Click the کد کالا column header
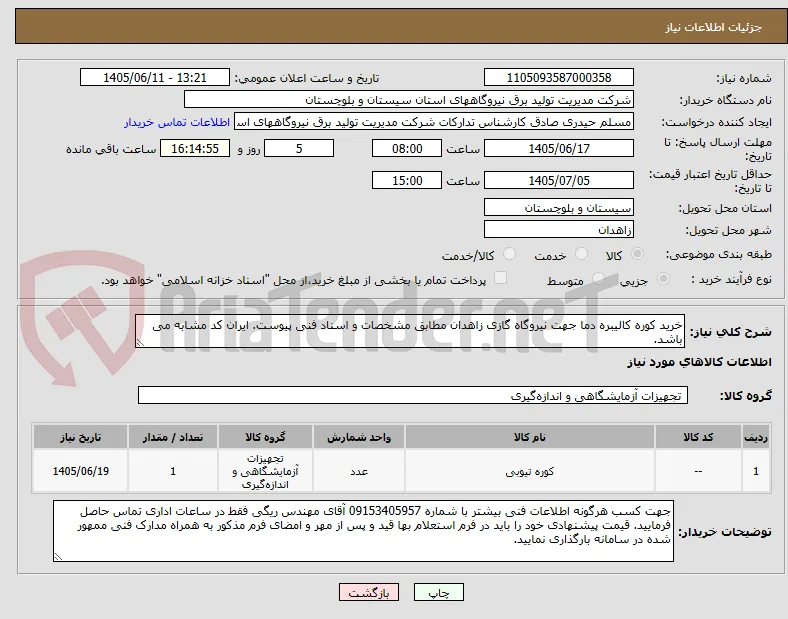788x619 pixels. pos(698,437)
